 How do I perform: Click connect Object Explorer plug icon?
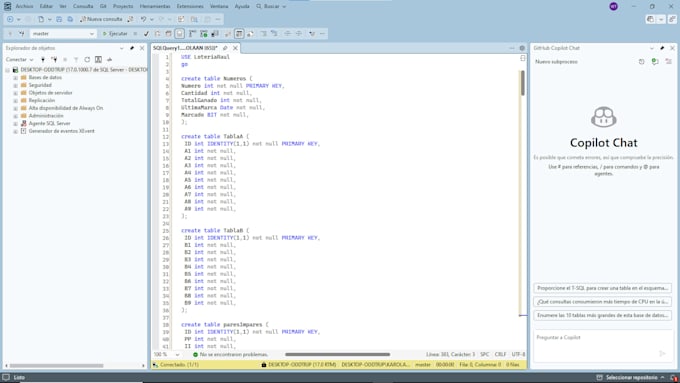coord(42,59)
